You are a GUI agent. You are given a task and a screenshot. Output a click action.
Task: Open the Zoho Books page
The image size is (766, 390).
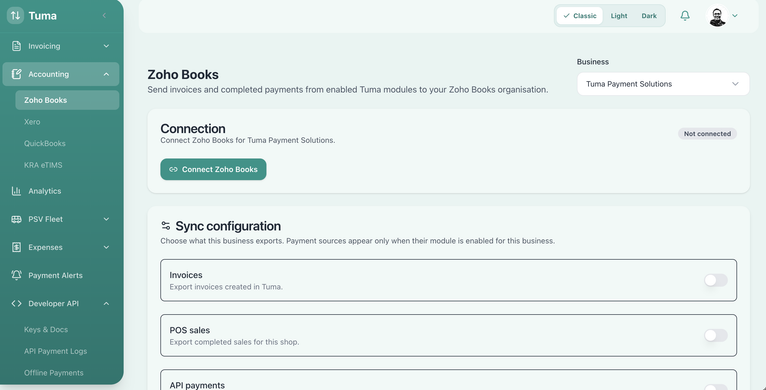(67, 100)
